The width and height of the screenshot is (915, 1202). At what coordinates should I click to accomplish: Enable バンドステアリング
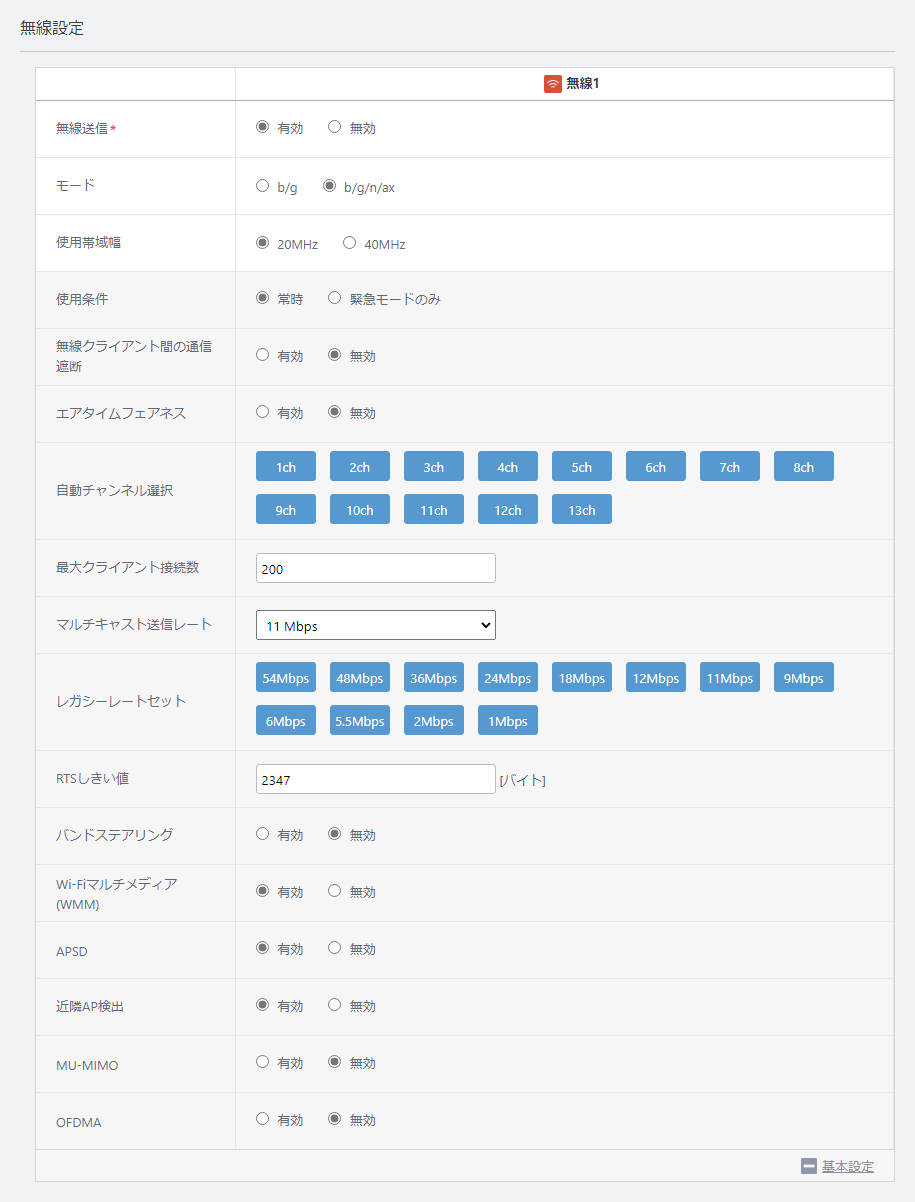pos(263,833)
